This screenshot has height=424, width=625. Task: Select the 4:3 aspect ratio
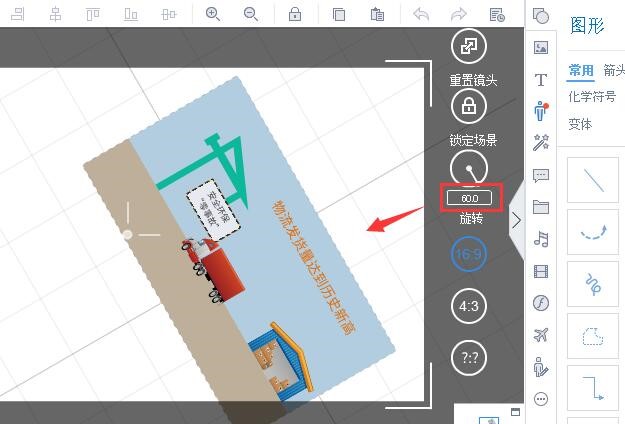[469, 306]
